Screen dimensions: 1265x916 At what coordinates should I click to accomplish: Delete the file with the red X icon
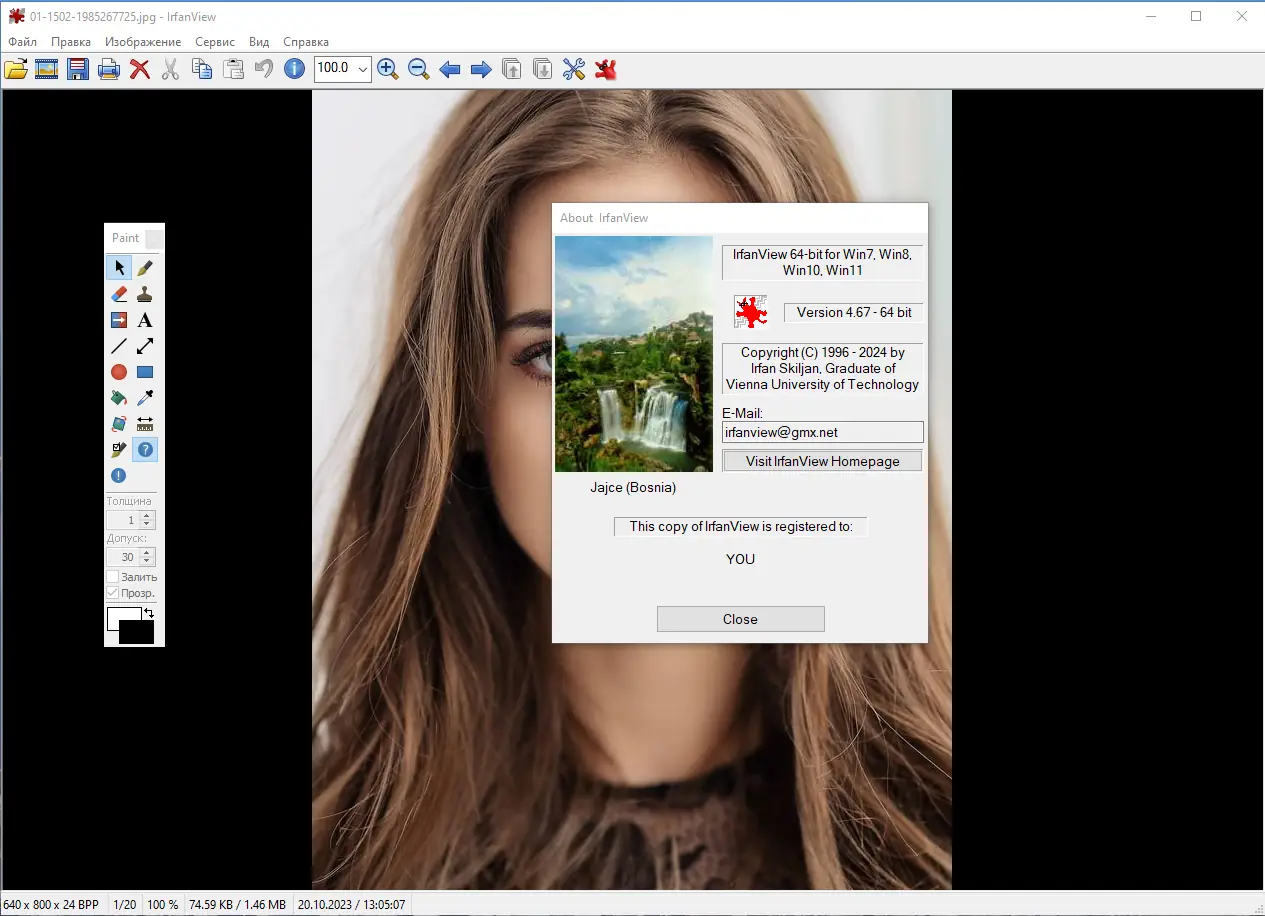[140, 69]
